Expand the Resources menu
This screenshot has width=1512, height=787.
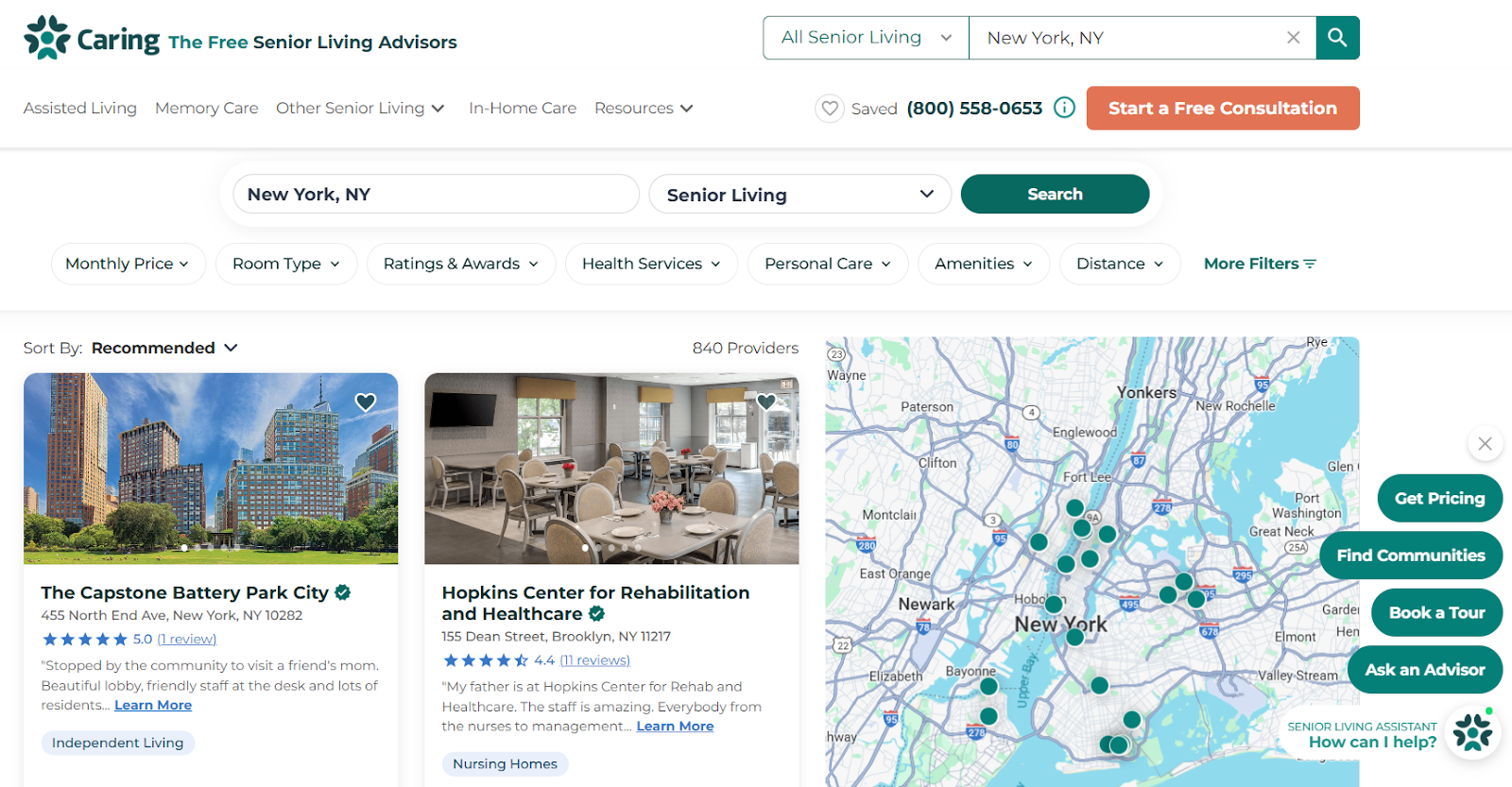644,109
